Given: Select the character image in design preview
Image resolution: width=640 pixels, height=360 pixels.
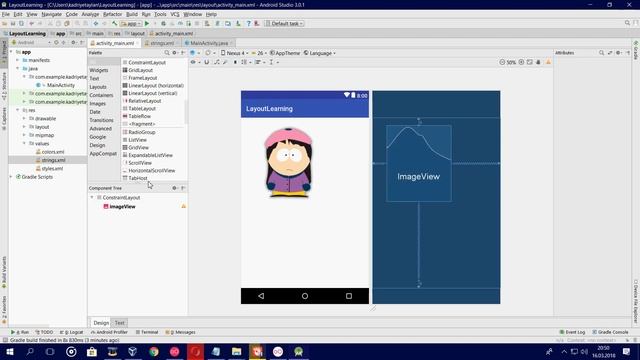Looking at the screenshot, I should pyautogui.click(x=288, y=163).
